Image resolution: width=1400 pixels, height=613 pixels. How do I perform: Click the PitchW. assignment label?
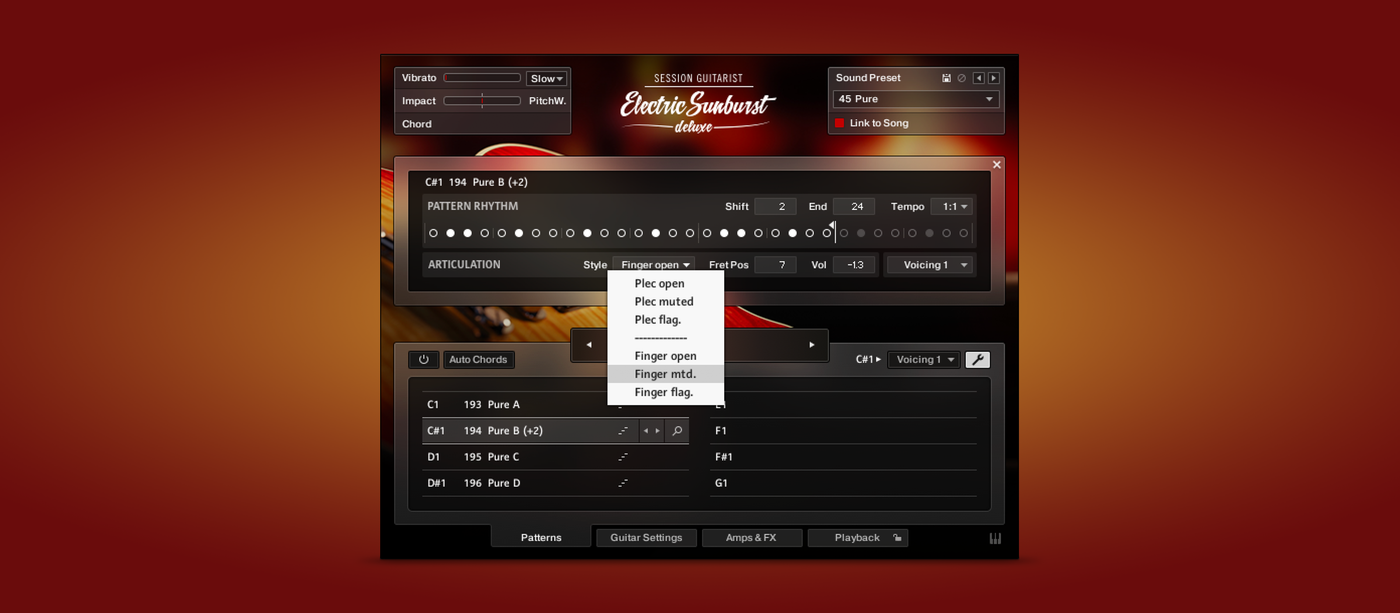pyautogui.click(x=547, y=101)
